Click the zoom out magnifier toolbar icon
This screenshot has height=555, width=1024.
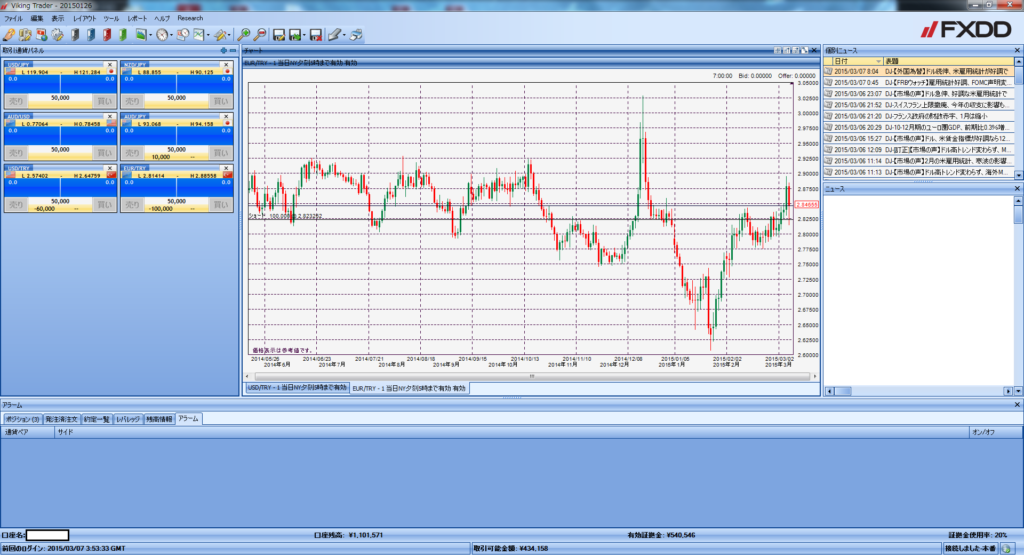pos(260,35)
